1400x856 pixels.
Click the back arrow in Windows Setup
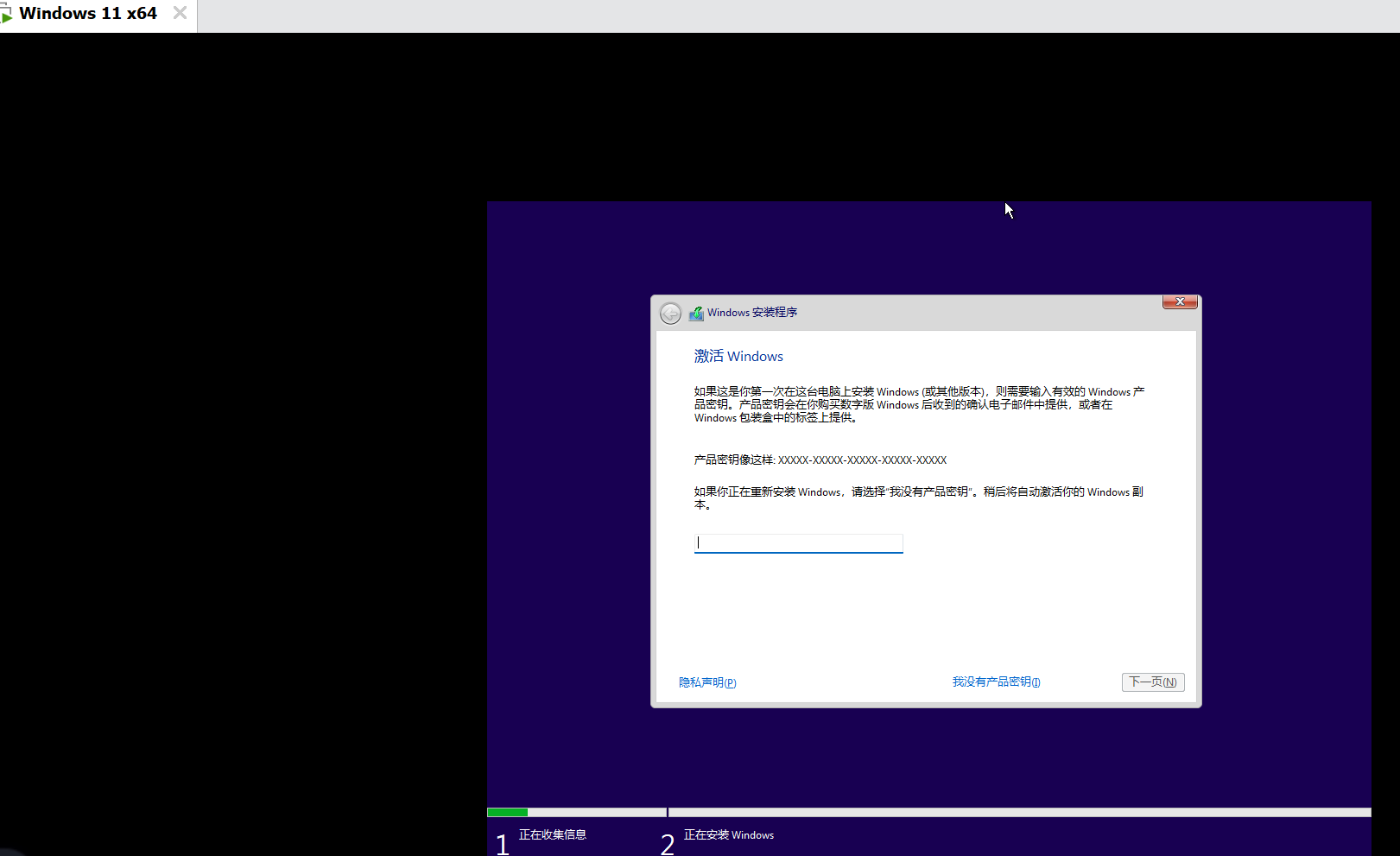pyautogui.click(x=670, y=313)
